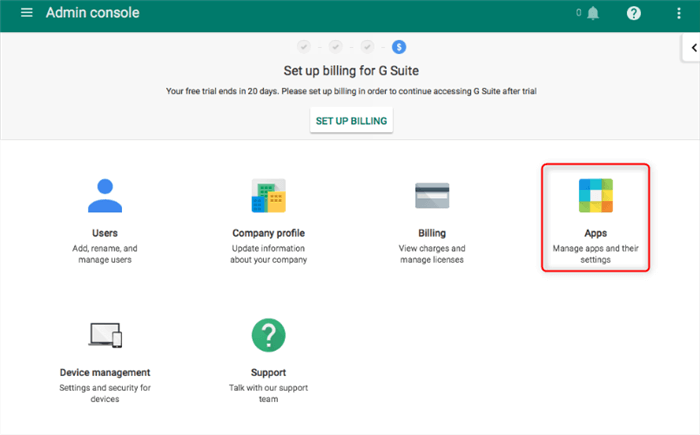Open the Support question mark icon
This screenshot has width=700, height=435.
click(x=268, y=336)
